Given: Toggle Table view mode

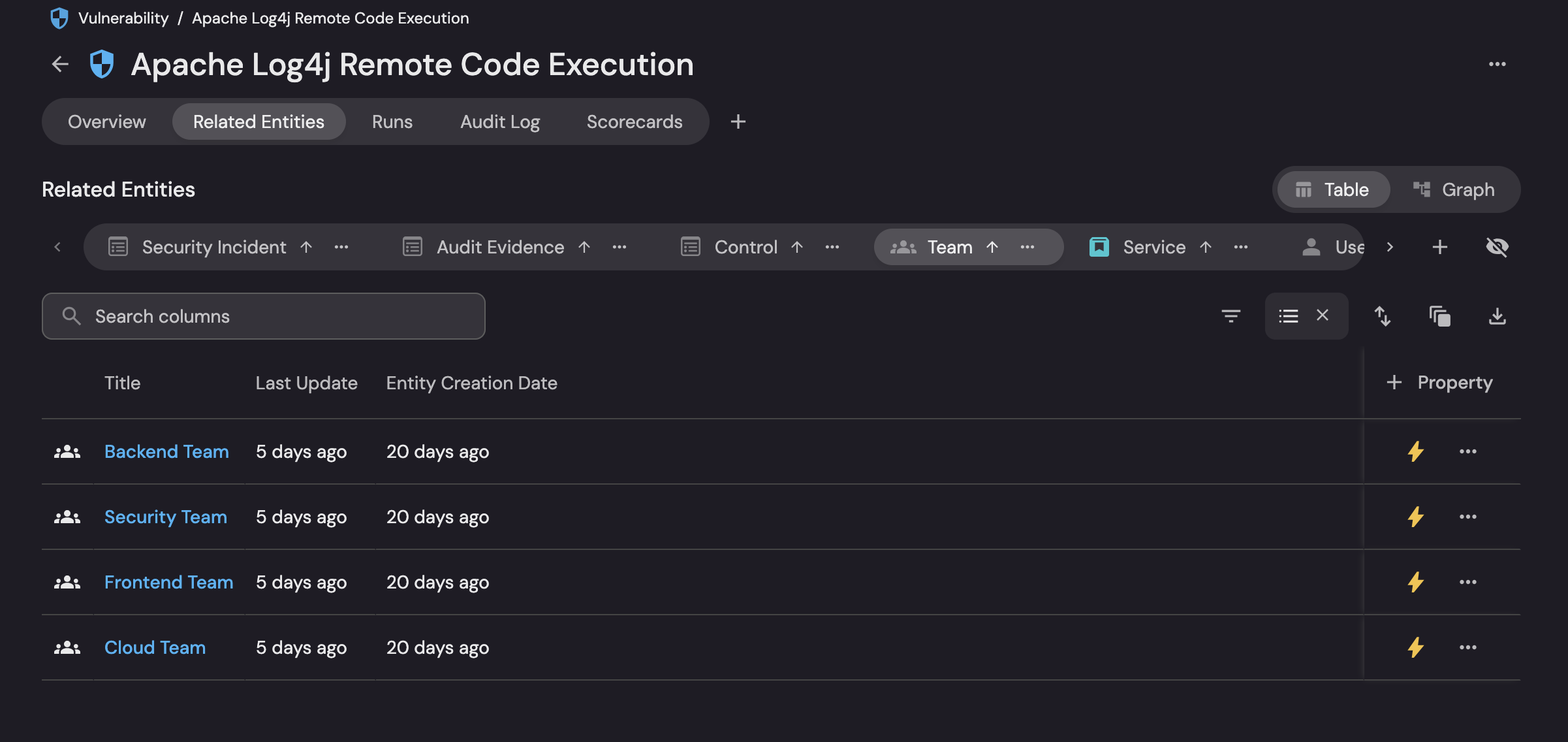Looking at the screenshot, I should [x=1332, y=189].
